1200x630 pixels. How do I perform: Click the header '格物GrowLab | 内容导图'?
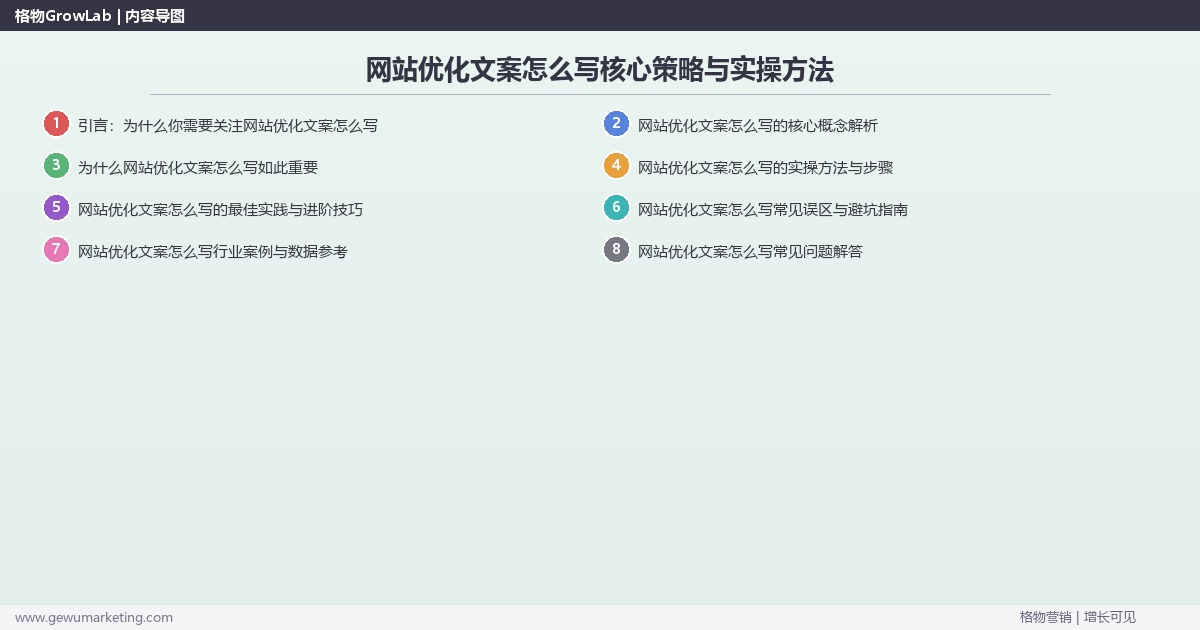[100, 16]
